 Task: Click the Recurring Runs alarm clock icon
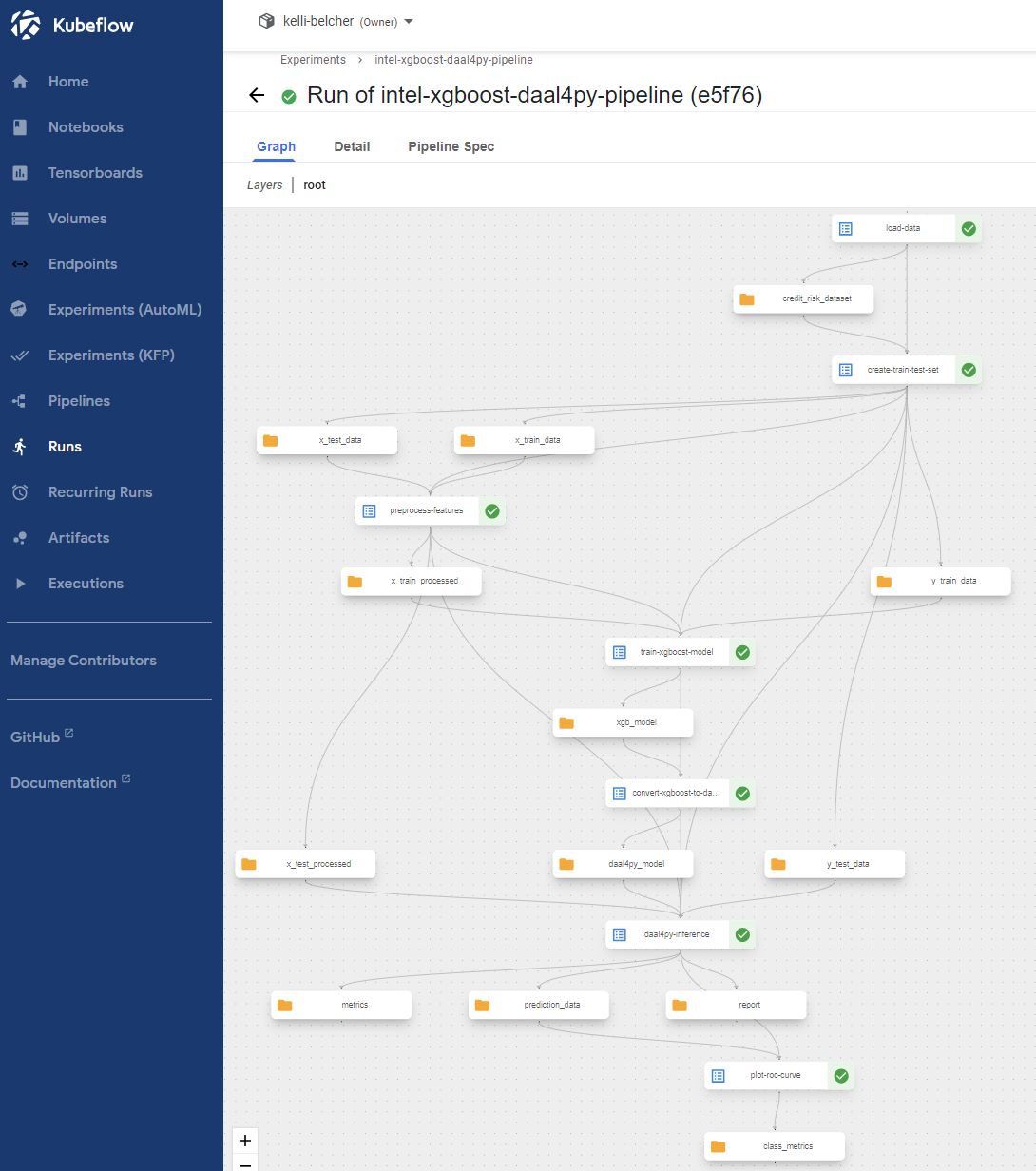(20, 492)
